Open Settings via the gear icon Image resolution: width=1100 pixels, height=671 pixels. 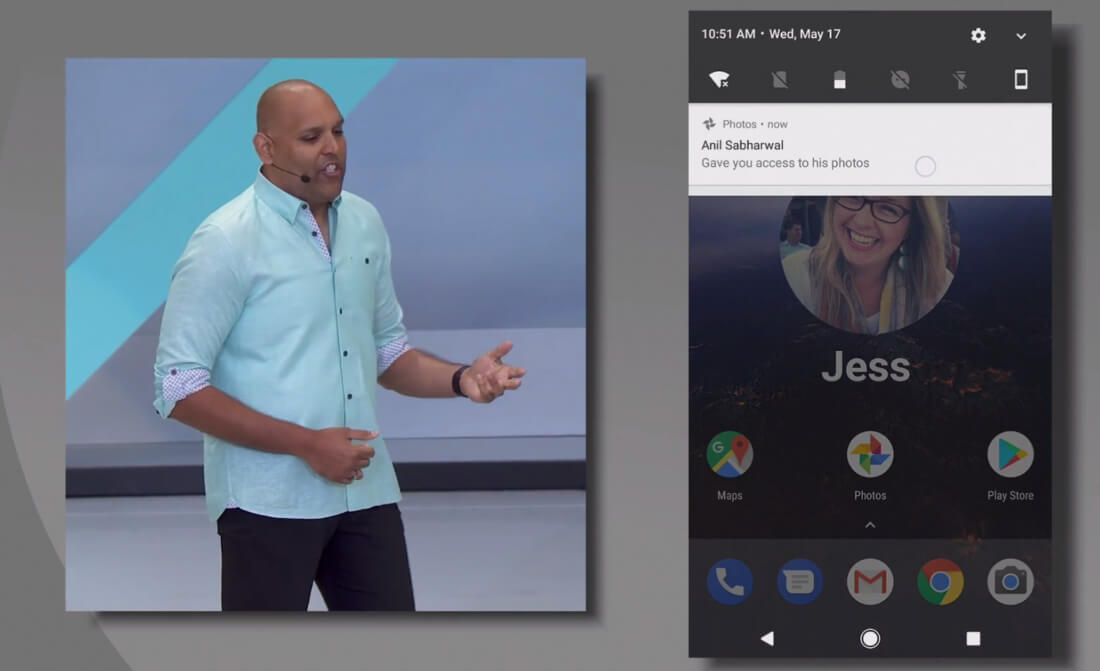[978, 35]
